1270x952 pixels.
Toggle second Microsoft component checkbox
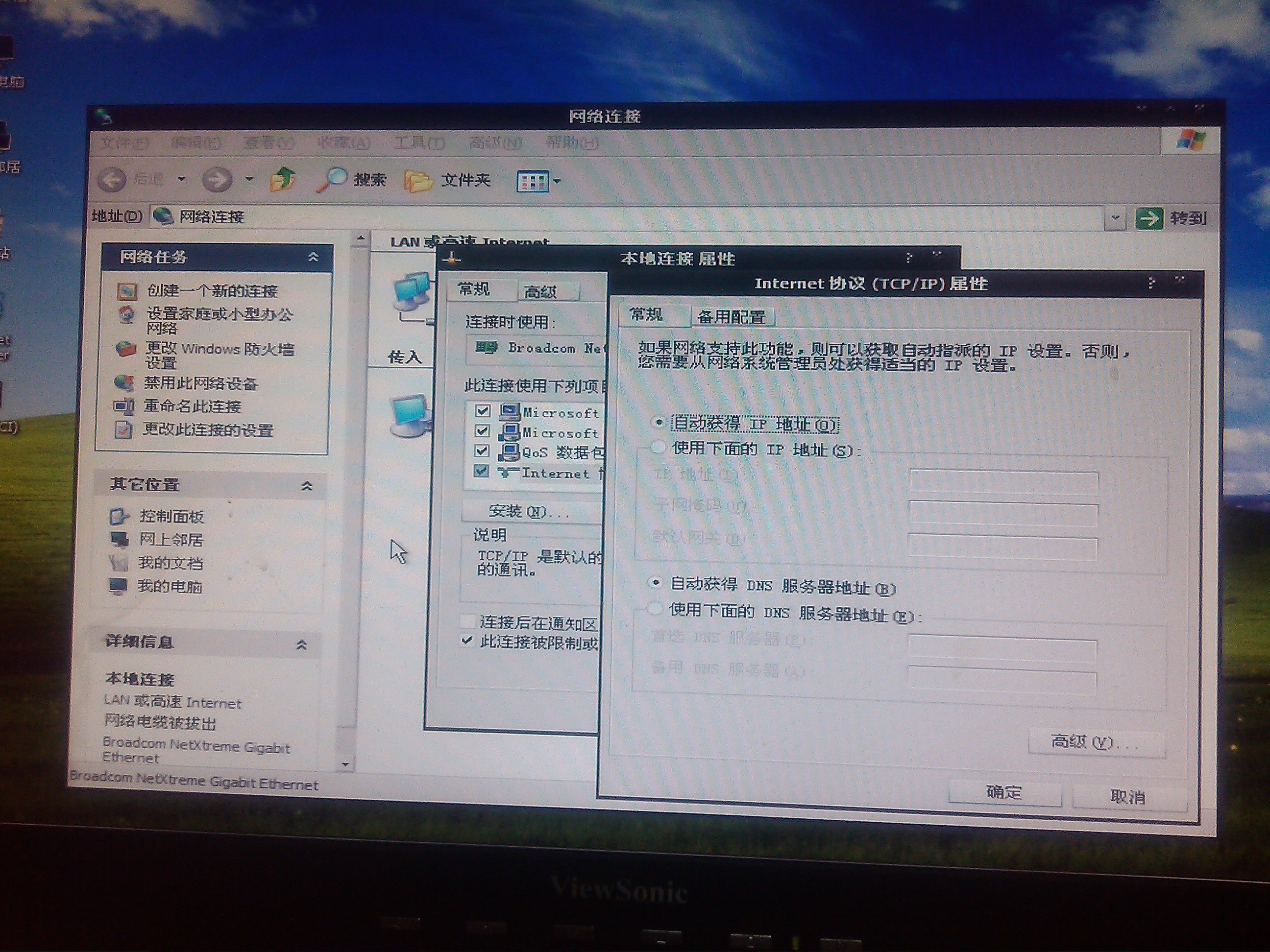[x=483, y=431]
